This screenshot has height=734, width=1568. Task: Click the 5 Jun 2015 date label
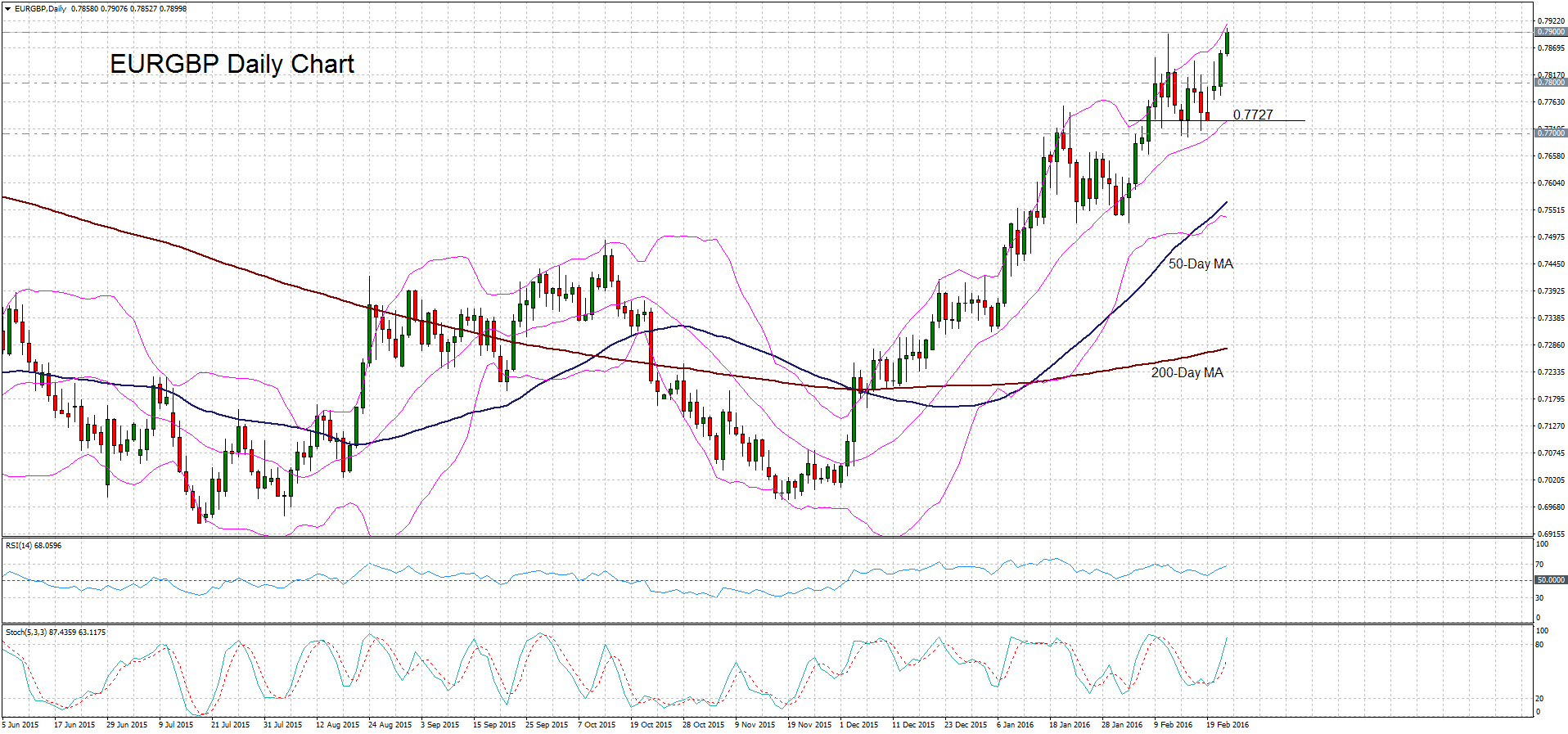click(x=20, y=725)
